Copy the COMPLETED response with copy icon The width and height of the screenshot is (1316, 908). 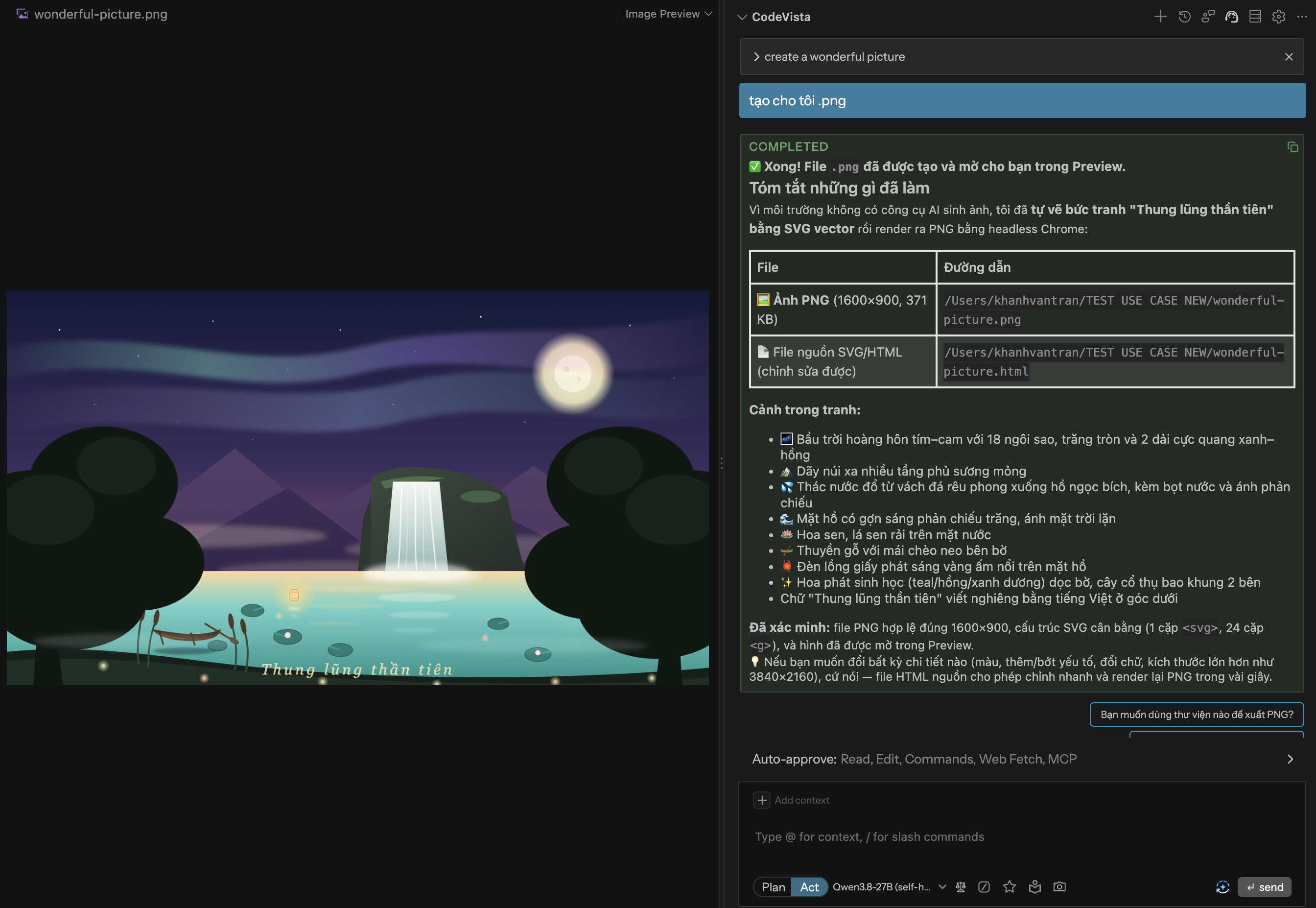coord(1292,147)
